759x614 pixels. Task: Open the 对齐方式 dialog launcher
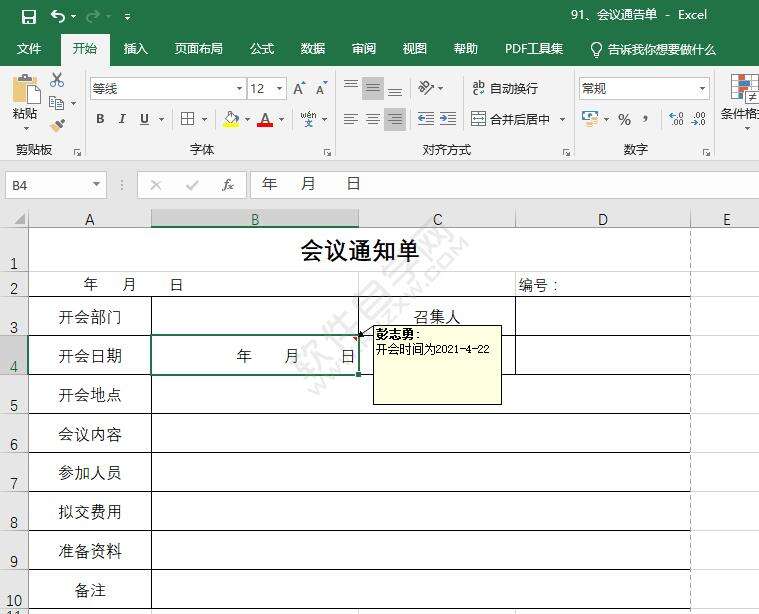tap(566, 153)
